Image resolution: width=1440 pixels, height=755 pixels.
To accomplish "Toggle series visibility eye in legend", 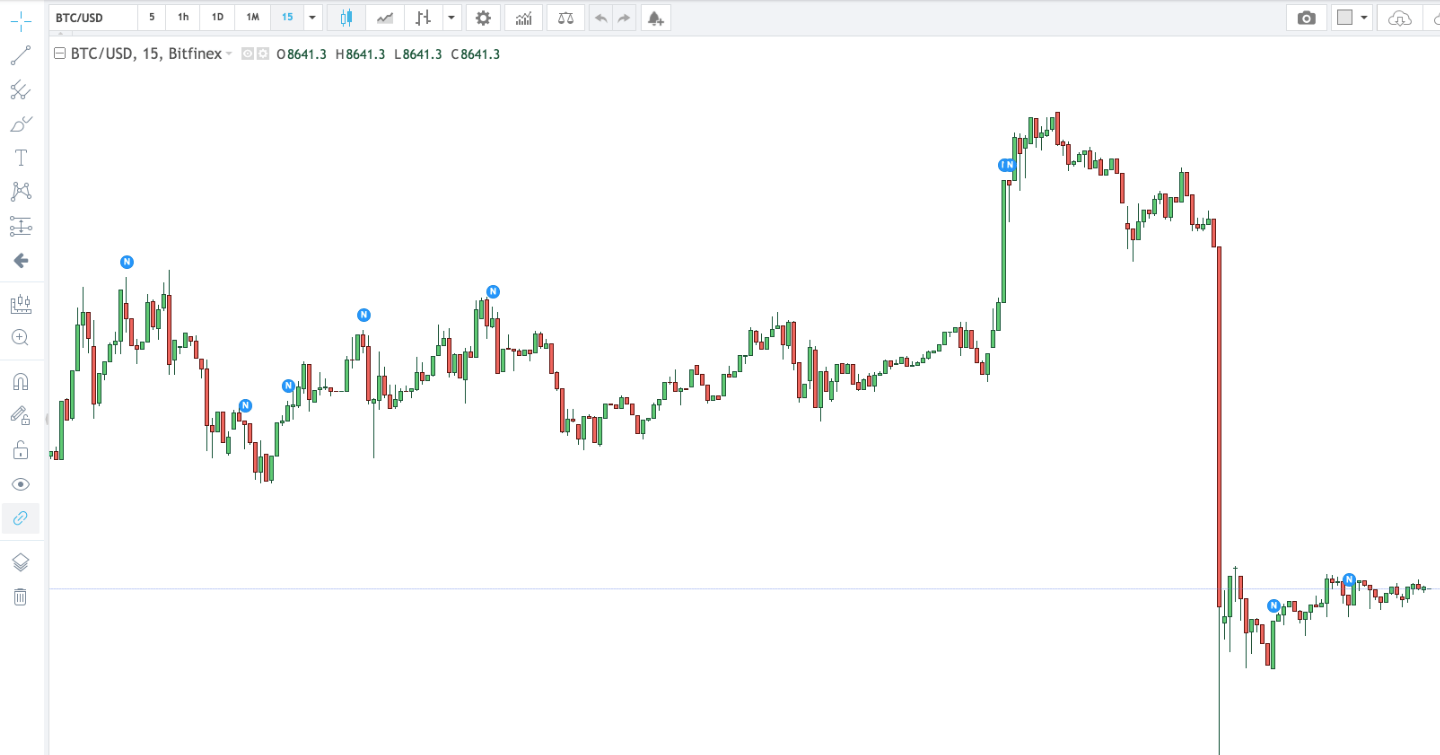I will click(247, 54).
